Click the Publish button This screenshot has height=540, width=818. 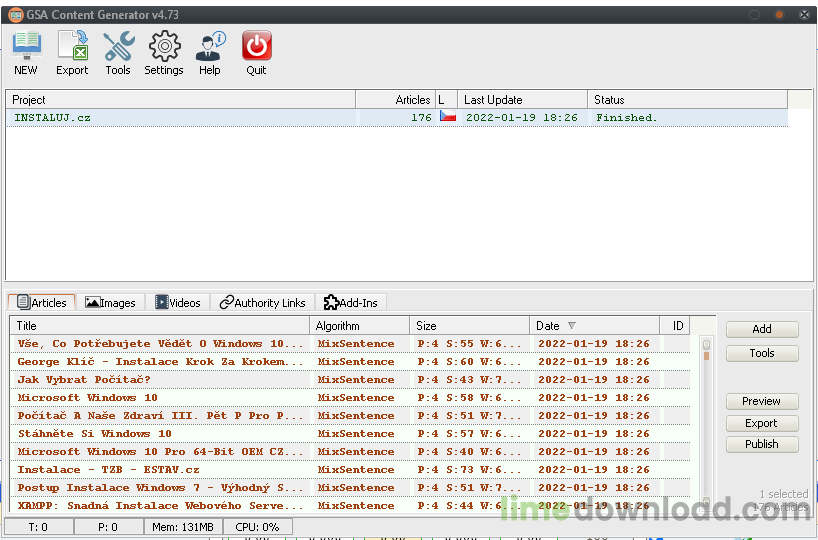(x=761, y=444)
